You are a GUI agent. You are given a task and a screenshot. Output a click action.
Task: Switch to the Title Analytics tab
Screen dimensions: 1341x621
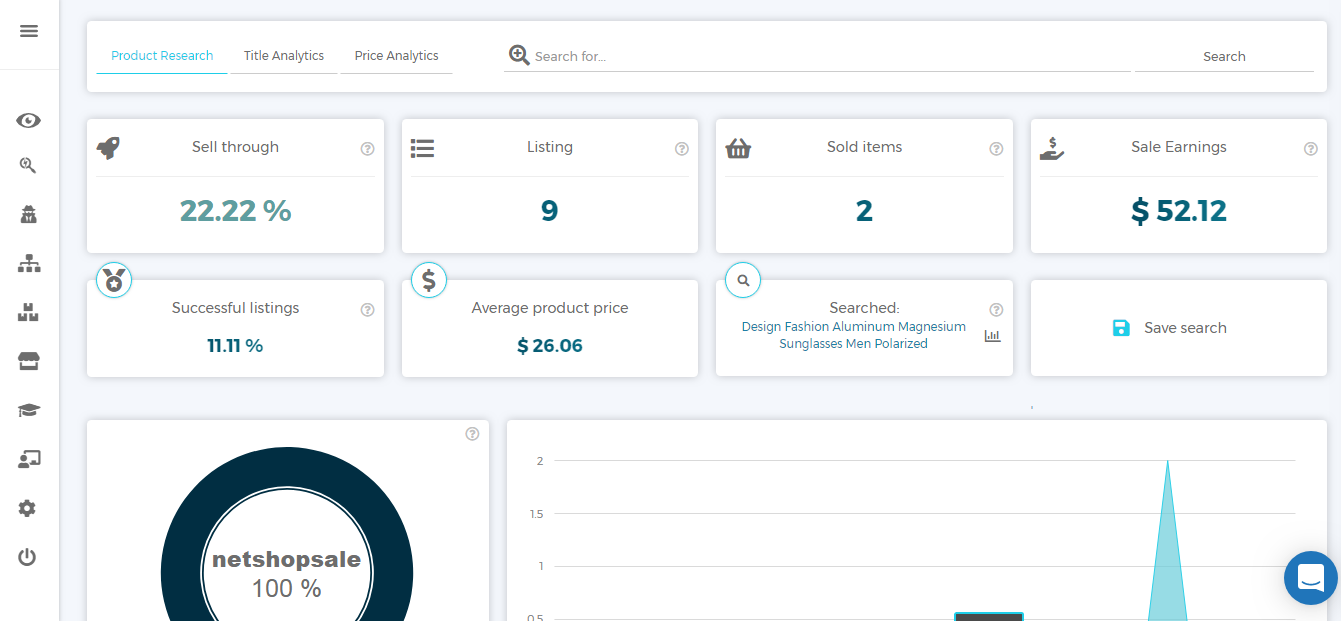(284, 56)
